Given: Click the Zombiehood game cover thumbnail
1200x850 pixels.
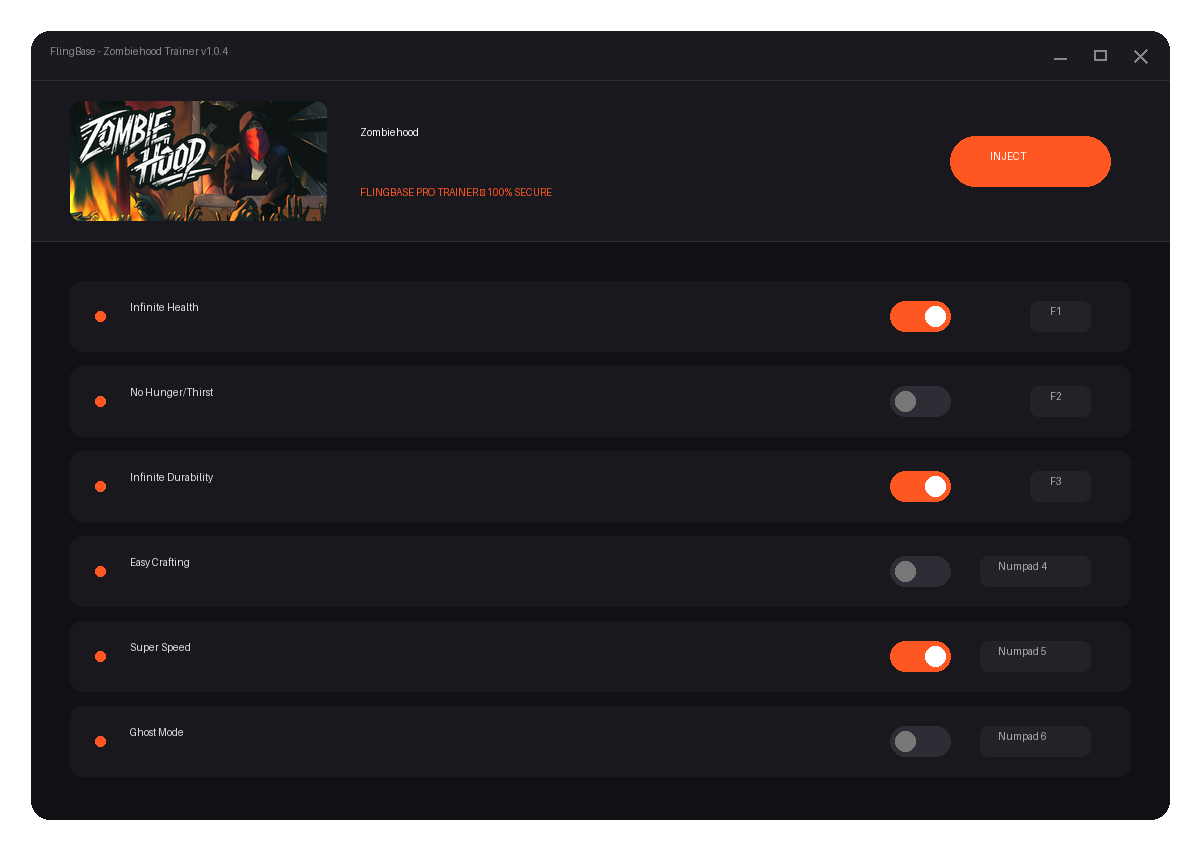Looking at the screenshot, I should pos(198,161).
